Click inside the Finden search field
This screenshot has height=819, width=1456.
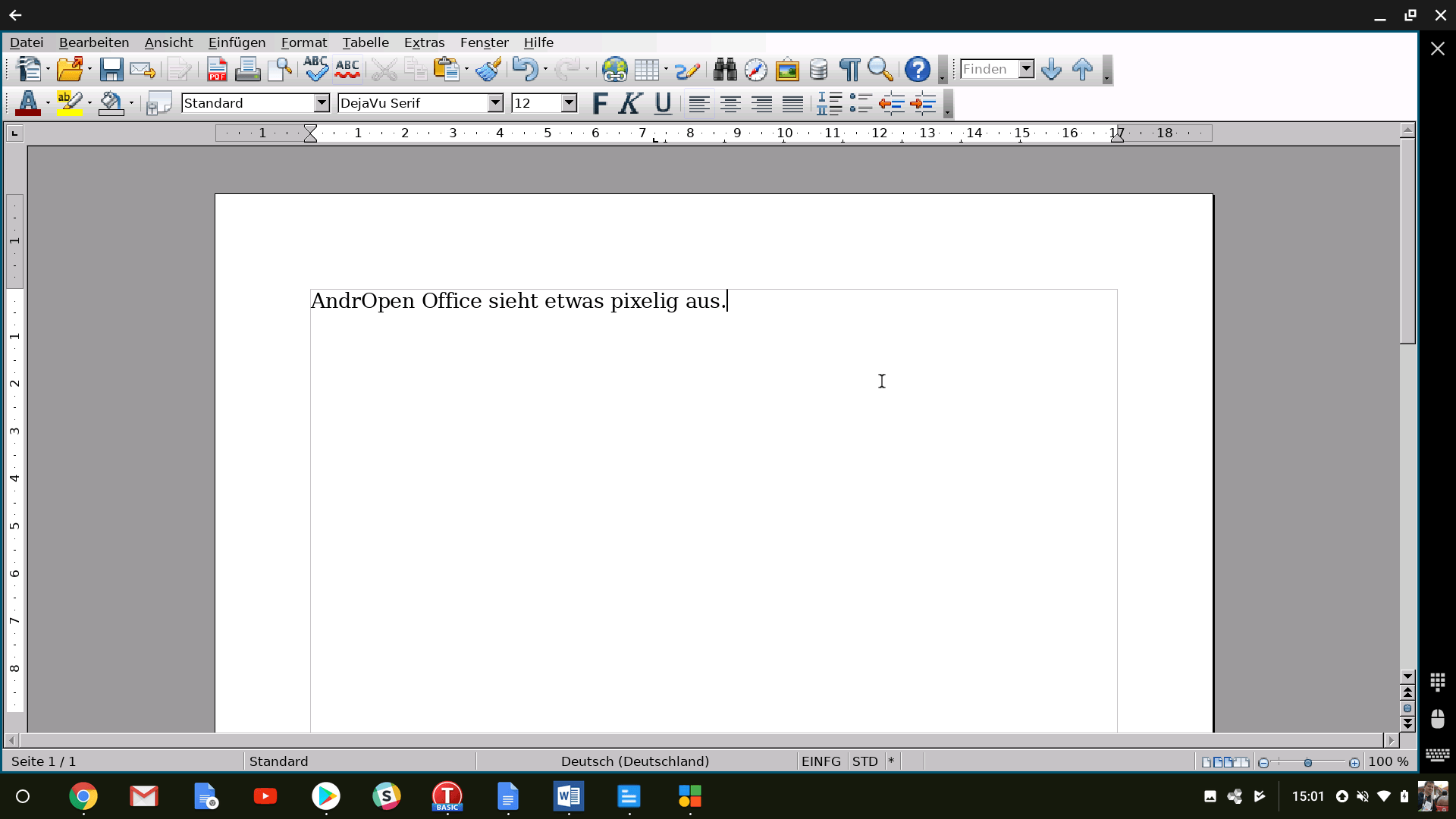[x=989, y=70]
